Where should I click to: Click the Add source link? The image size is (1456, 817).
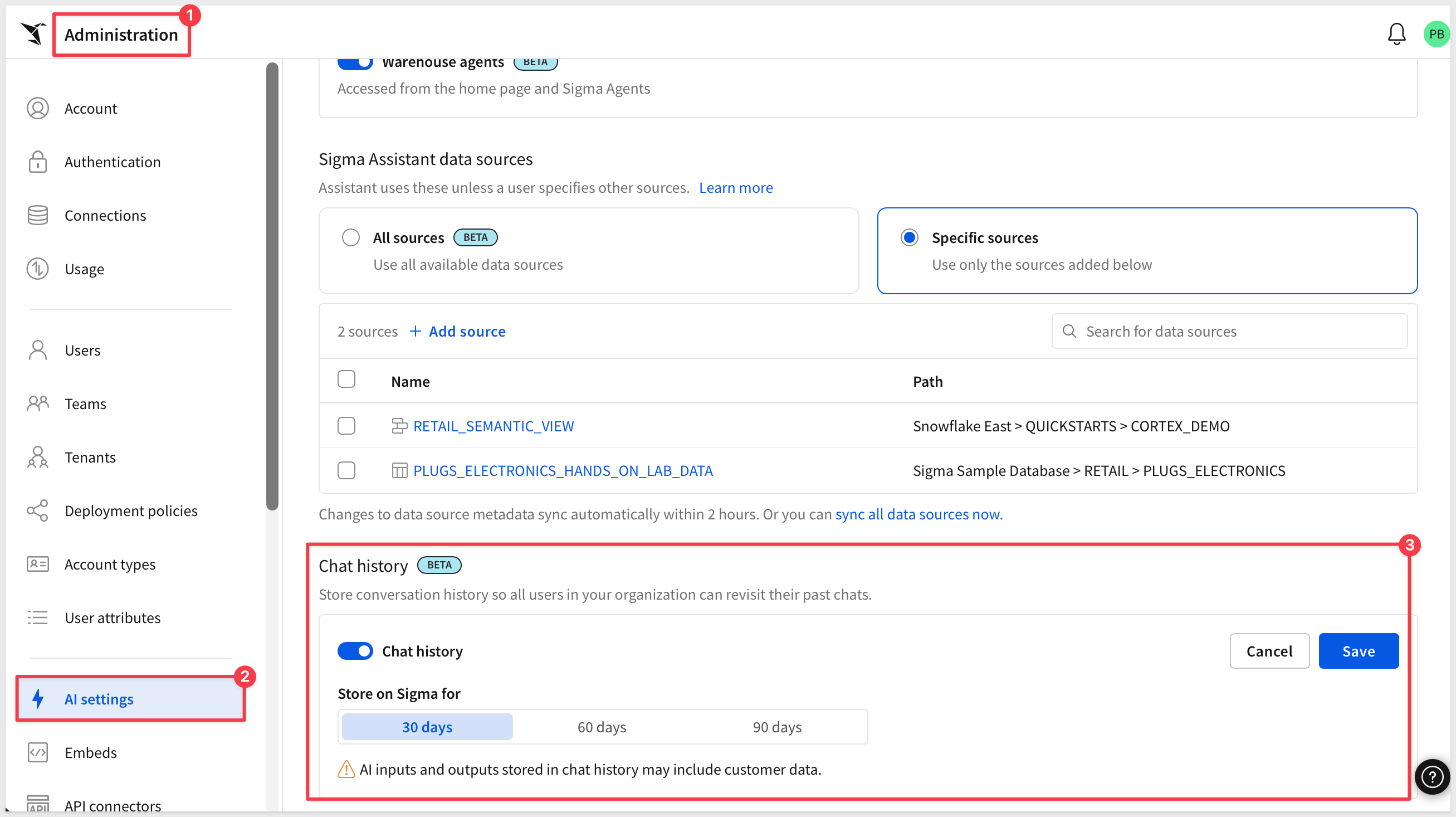pos(457,332)
